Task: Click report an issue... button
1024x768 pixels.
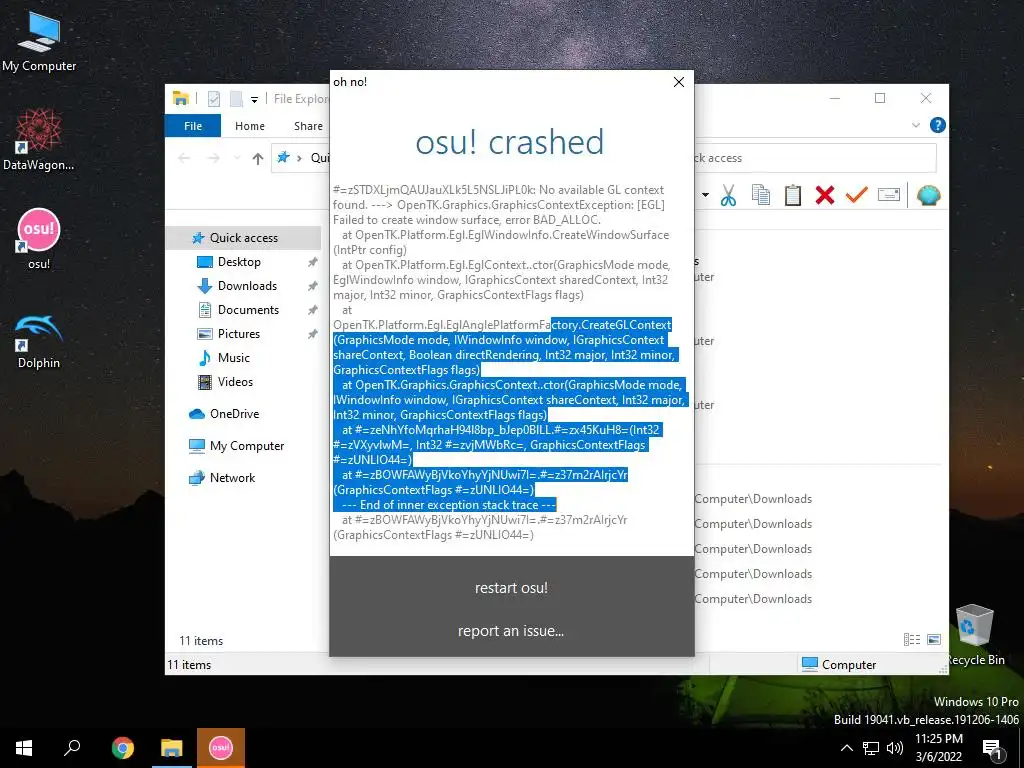Action: coord(511,631)
